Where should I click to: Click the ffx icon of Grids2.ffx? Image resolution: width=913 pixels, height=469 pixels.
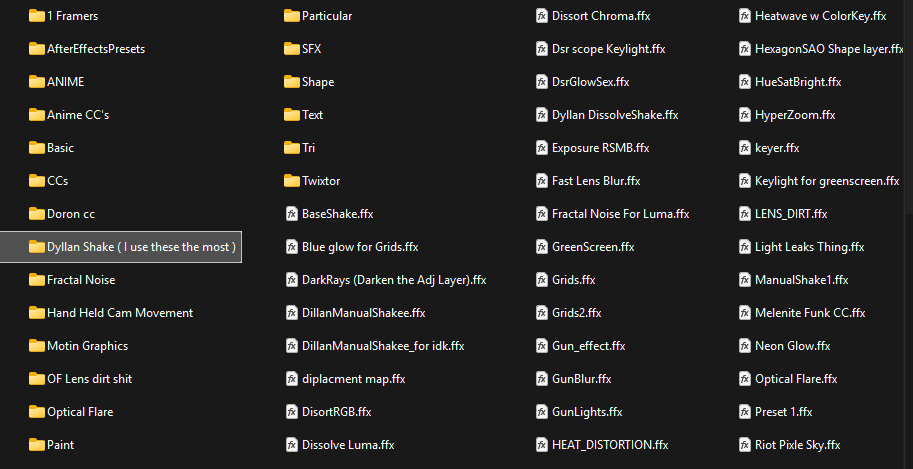click(542, 313)
